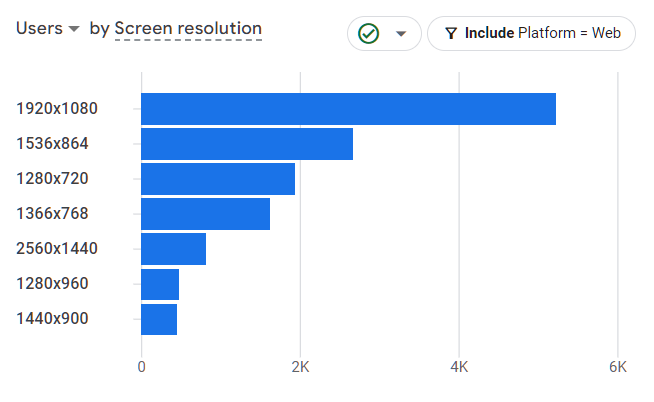This screenshot has height=402, width=654.
Task: Click the 1536x864 row label
Action: point(52,143)
